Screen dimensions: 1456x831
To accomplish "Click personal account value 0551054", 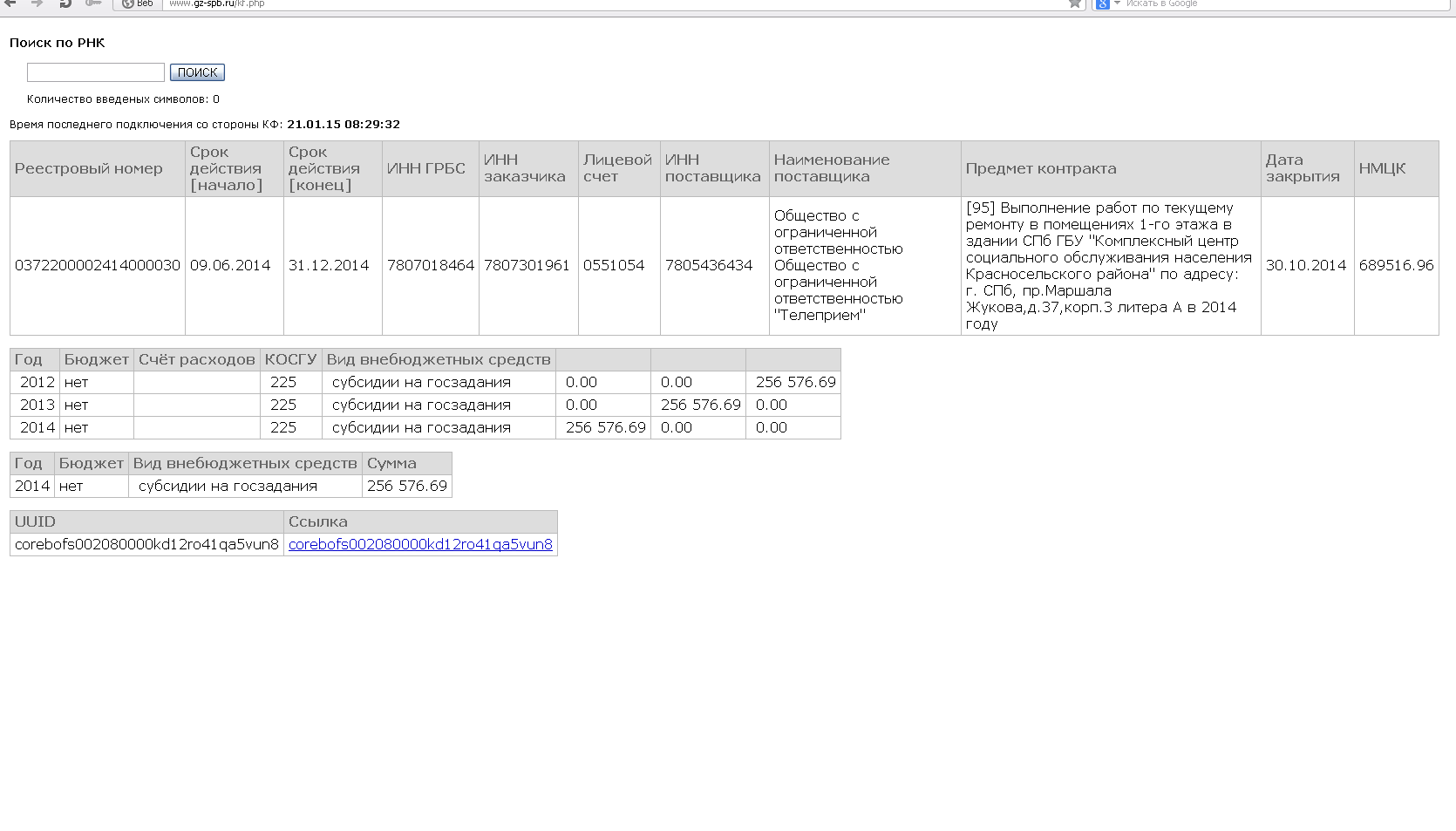I will pos(614,265).
